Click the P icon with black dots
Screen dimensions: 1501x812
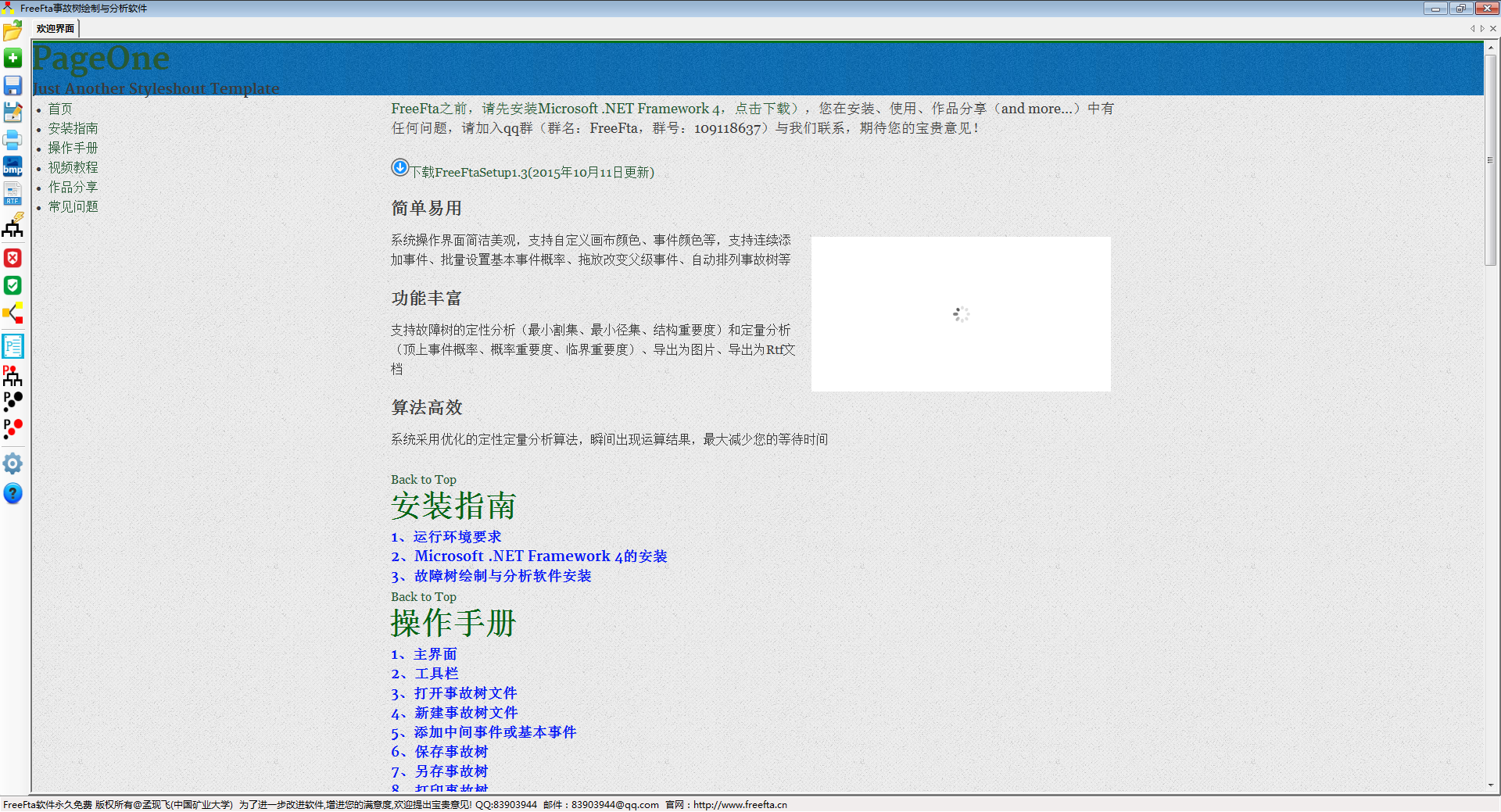click(x=13, y=402)
